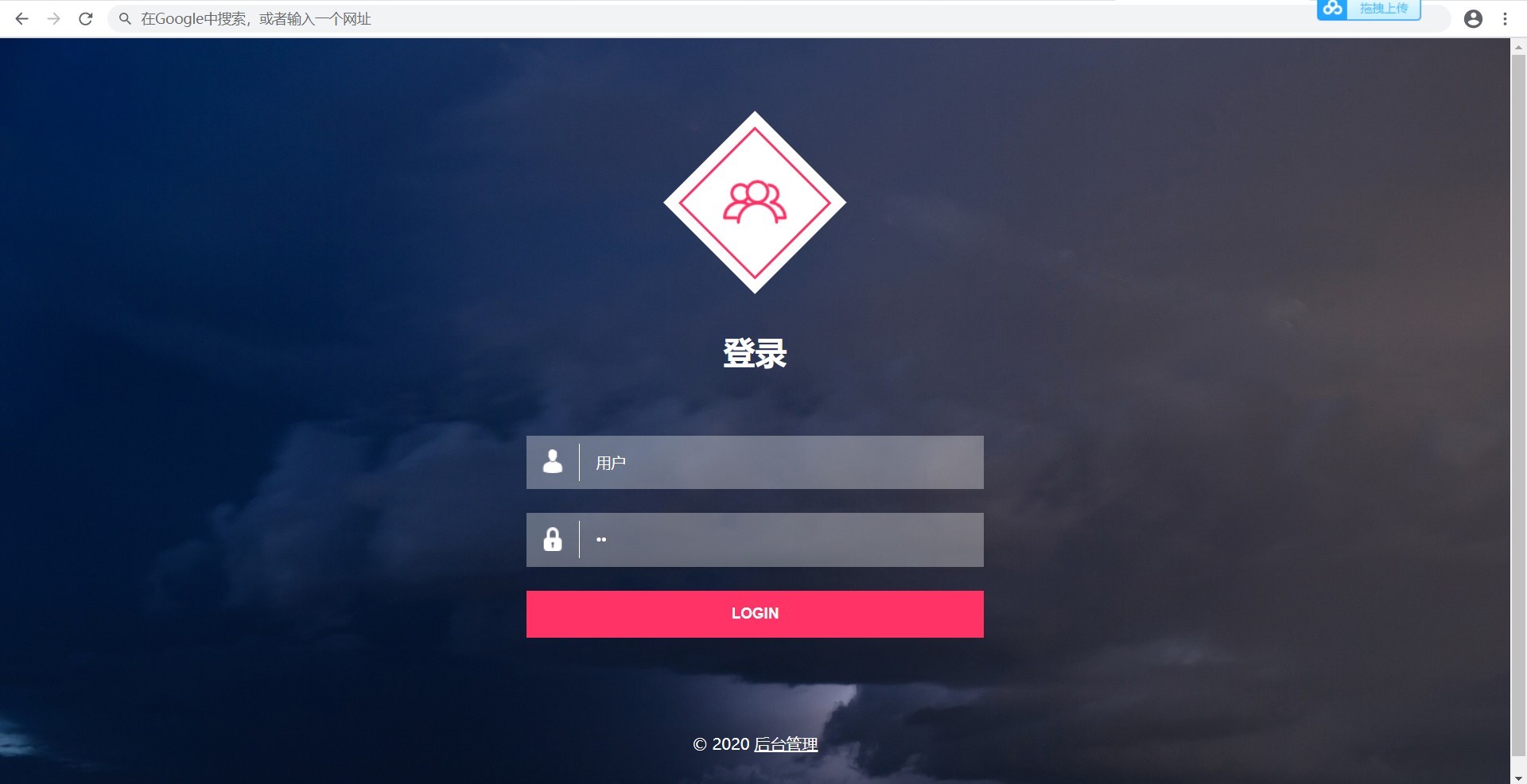The height and width of the screenshot is (784, 1527).
Task: Open the browser three-dot menu
Action: point(1505,19)
